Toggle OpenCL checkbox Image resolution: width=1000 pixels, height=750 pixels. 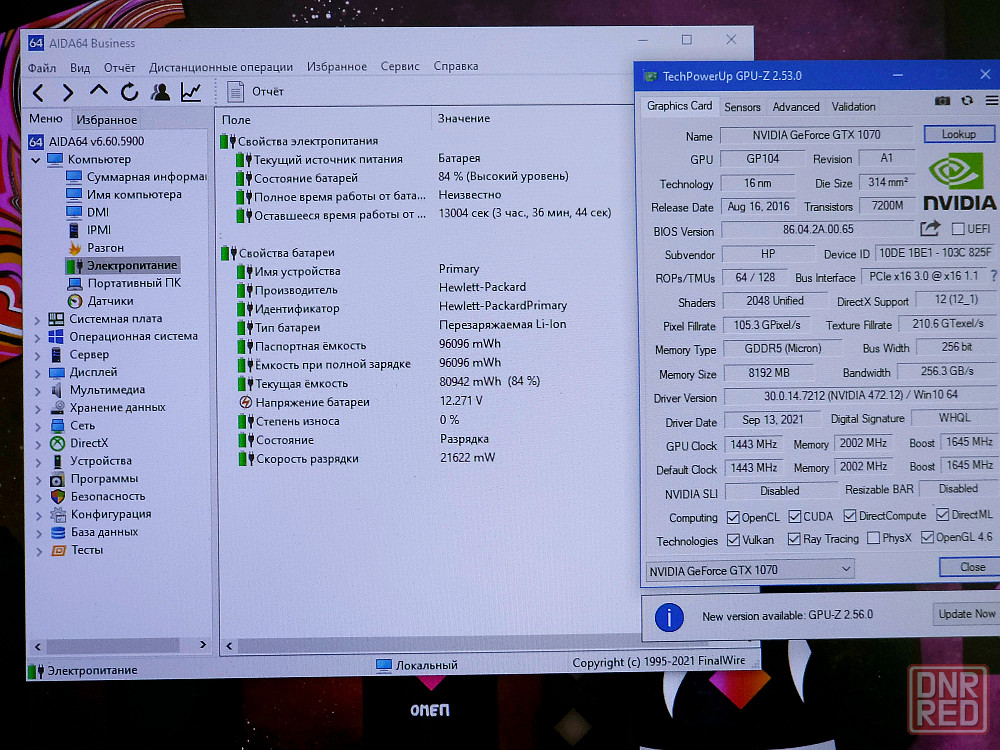pyautogui.click(x=733, y=517)
